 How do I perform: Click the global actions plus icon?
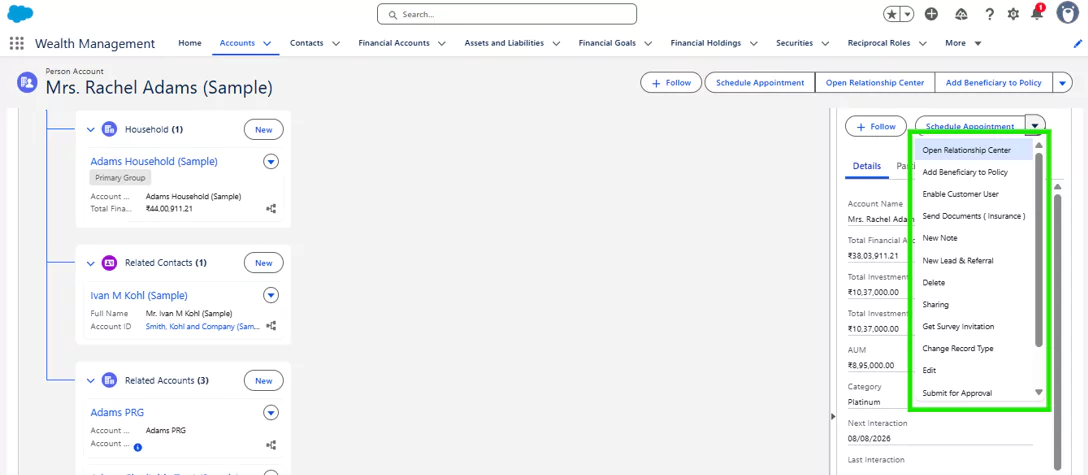click(931, 14)
